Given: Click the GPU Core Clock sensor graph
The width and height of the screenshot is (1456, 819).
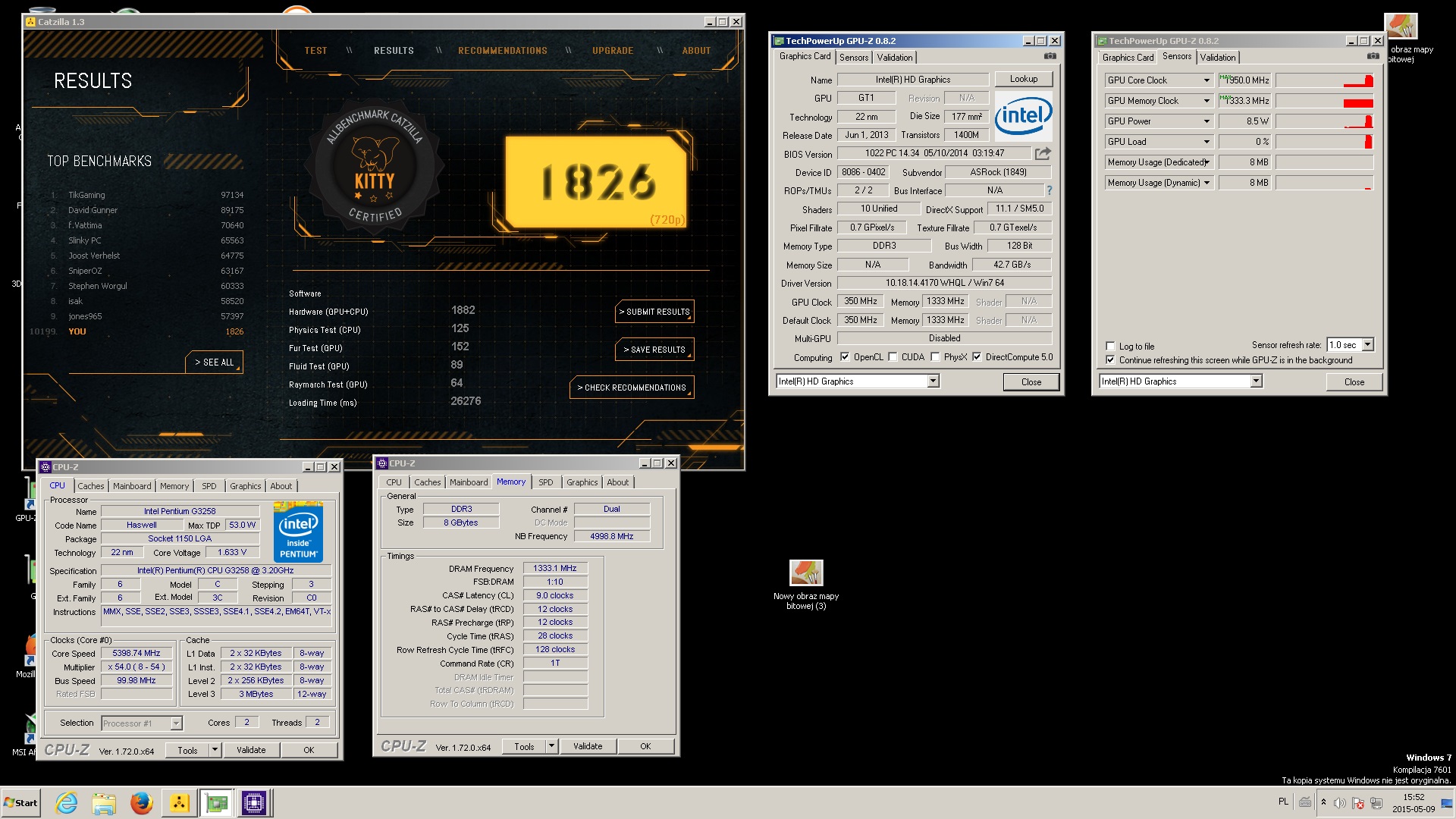Looking at the screenshot, I should click(x=1324, y=80).
